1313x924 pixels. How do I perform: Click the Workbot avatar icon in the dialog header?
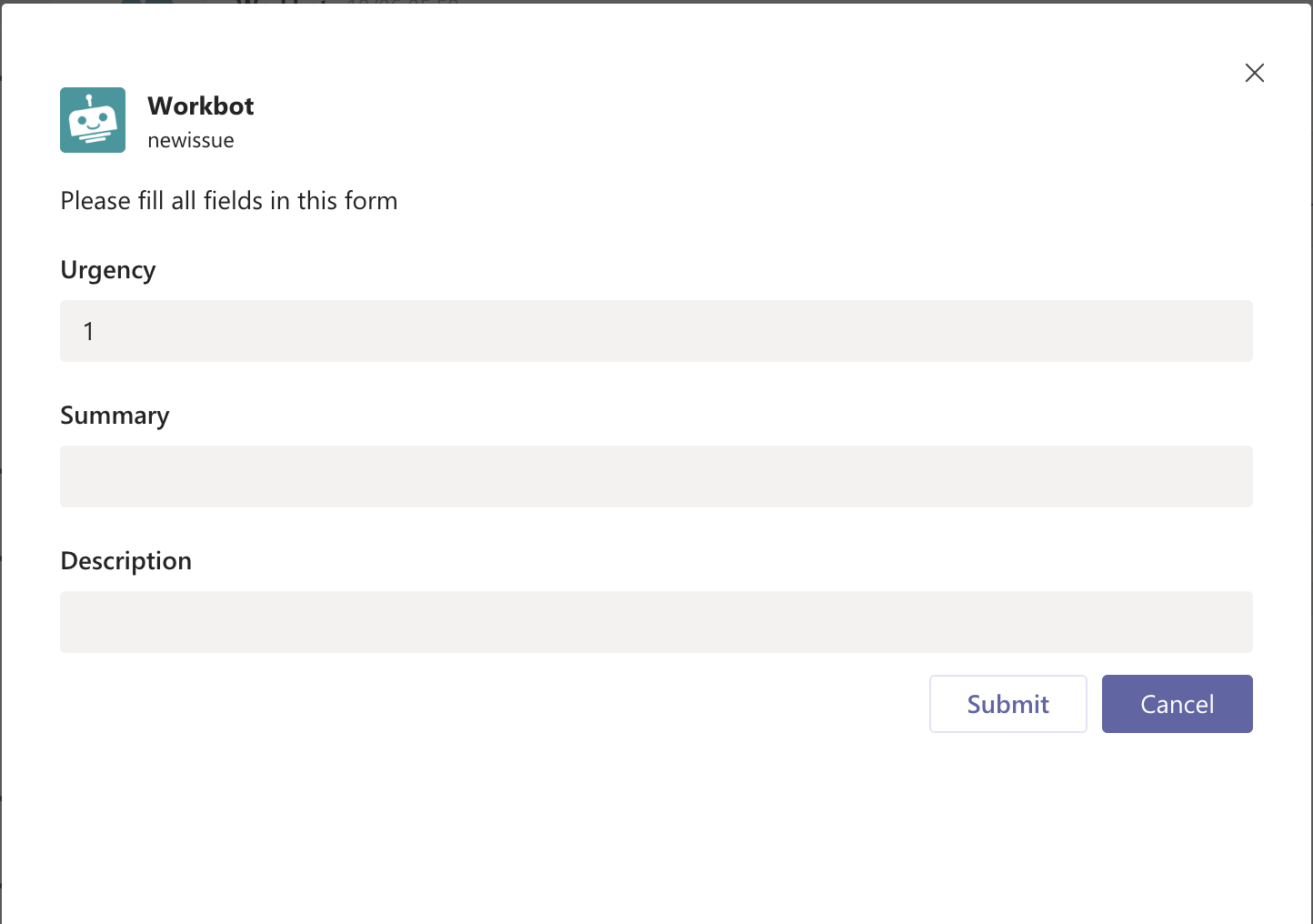[x=92, y=120]
